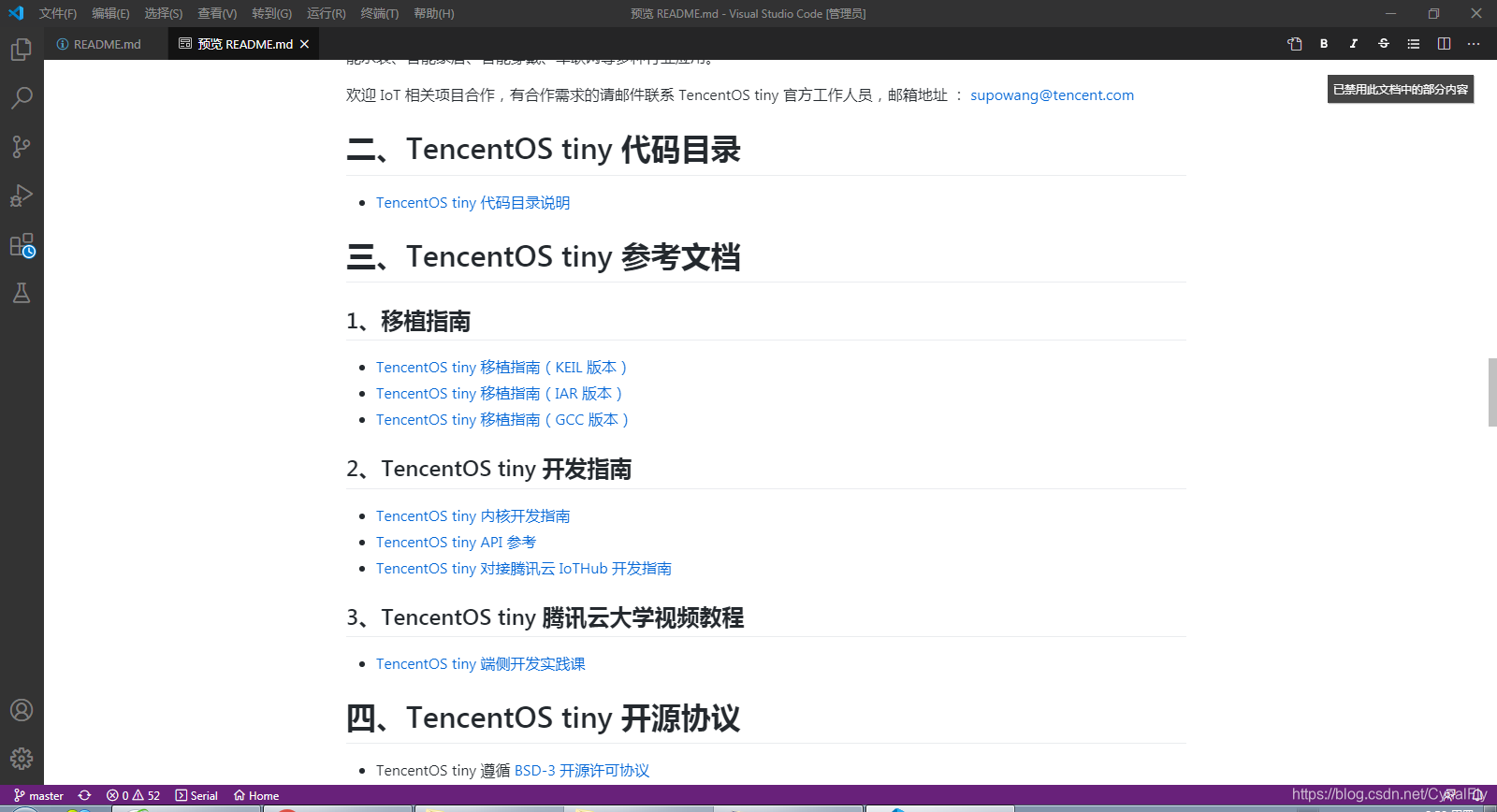Screen dimensions: 1497x812
Task: Open the 运行(R) menu
Action: click(327, 14)
